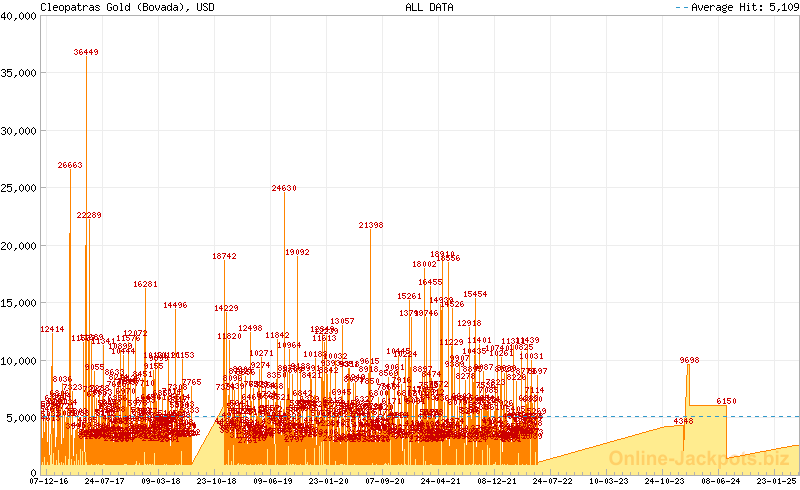Select the 23-10-18 date on the axis
The image size is (800, 490).
point(216,481)
